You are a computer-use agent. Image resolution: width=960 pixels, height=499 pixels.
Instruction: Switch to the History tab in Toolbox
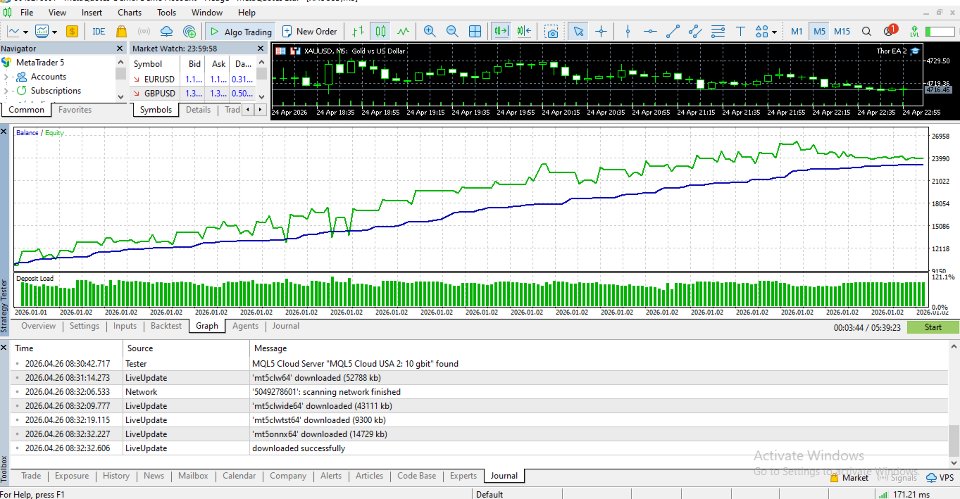click(116, 476)
